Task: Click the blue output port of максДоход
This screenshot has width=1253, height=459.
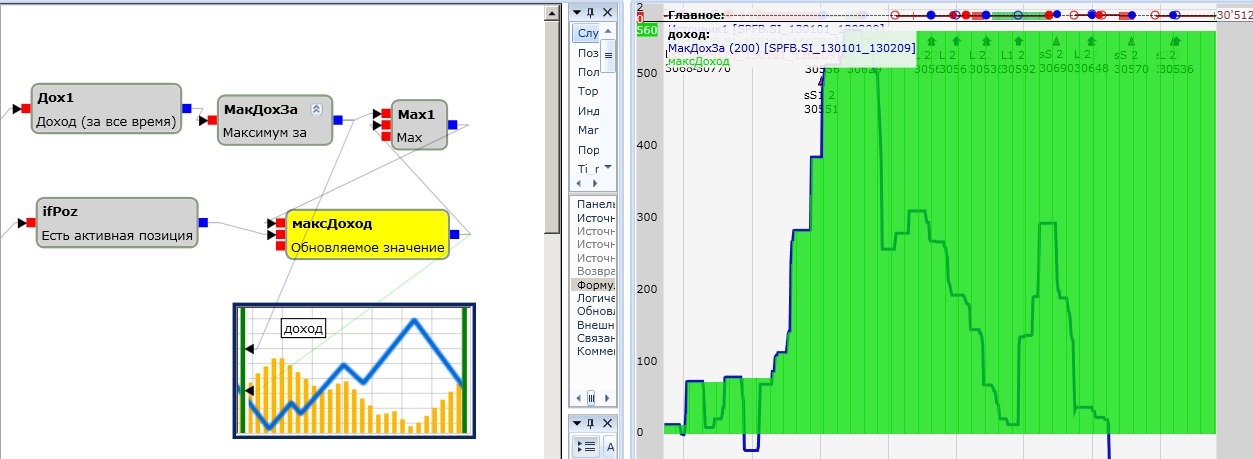Action: pyautogui.click(x=455, y=234)
